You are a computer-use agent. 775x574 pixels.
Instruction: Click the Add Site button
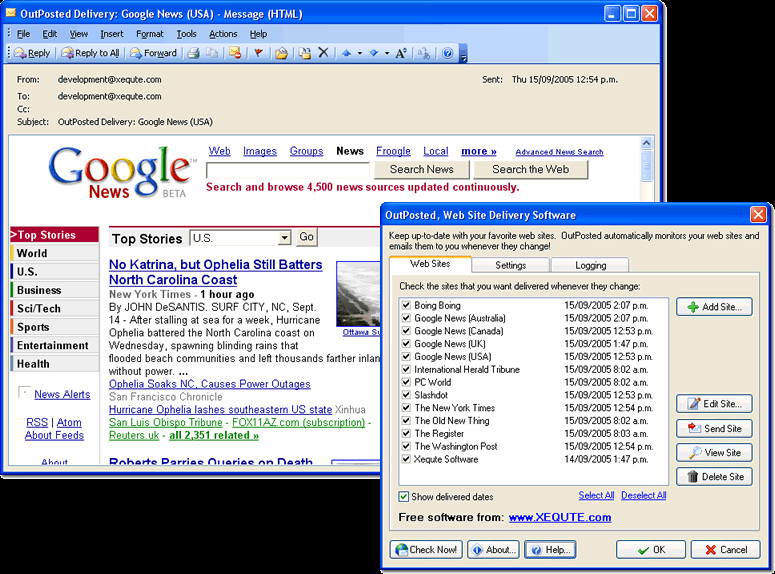click(714, 307)
